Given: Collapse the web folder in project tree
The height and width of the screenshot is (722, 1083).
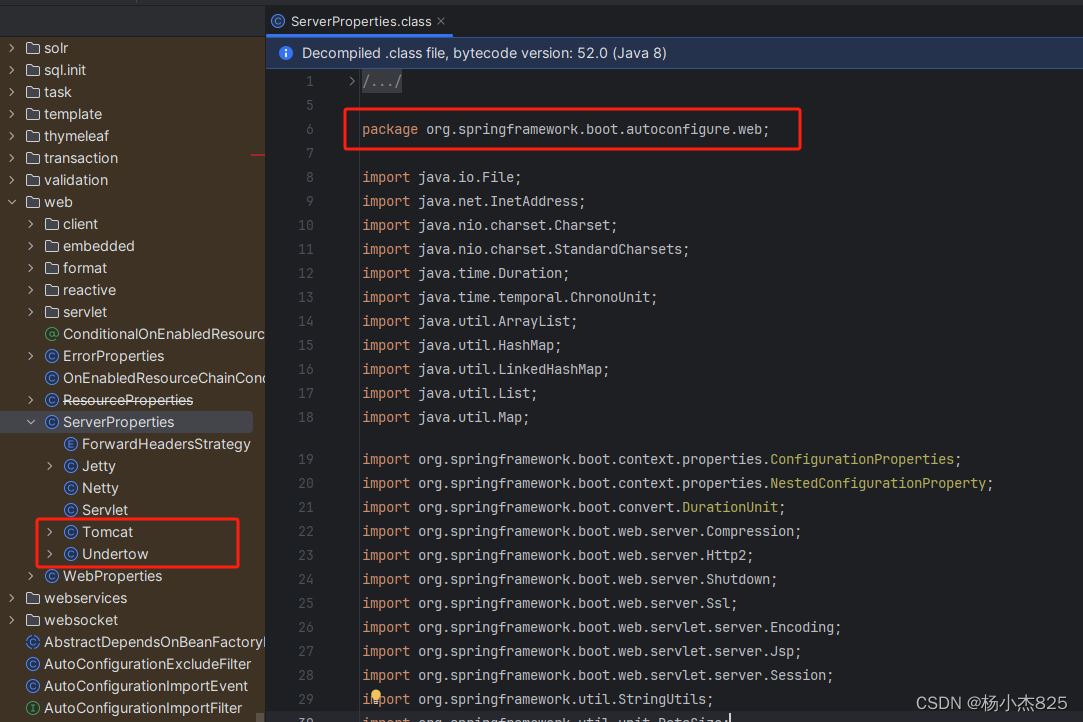Looking at the screenshot, I should [x=12, y=202].
